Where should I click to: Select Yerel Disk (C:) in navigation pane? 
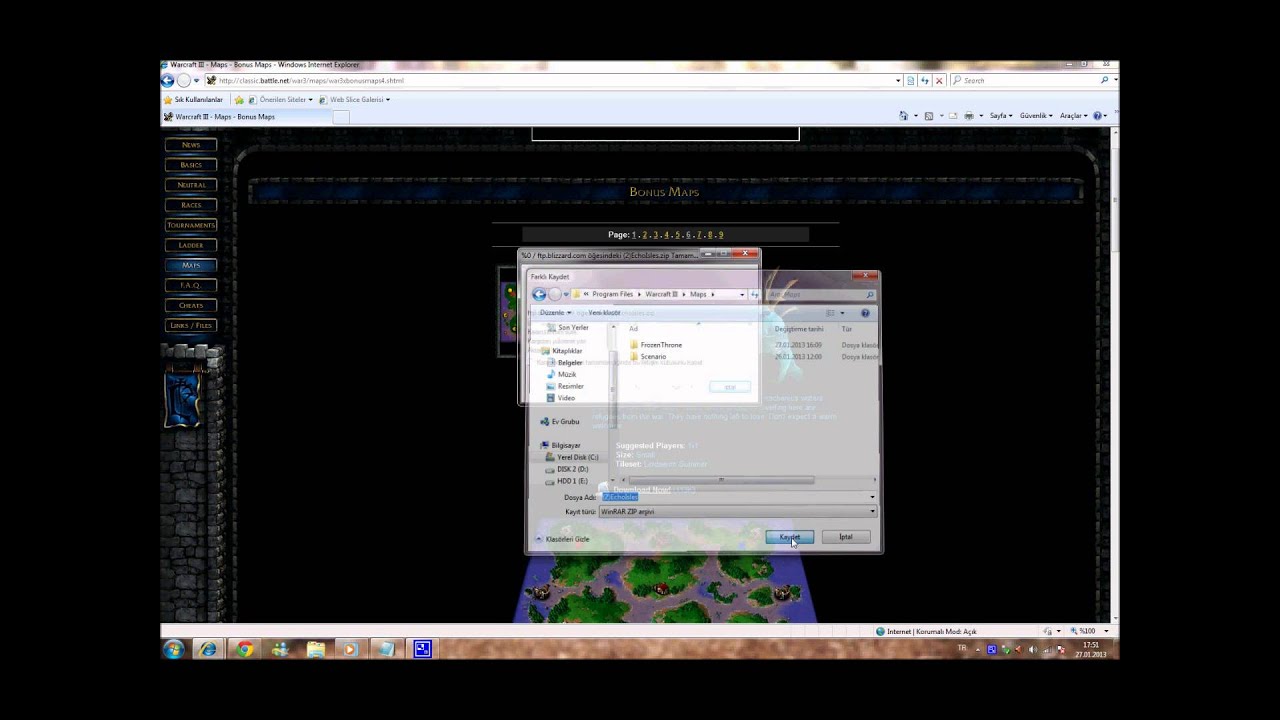click(572, 457)
